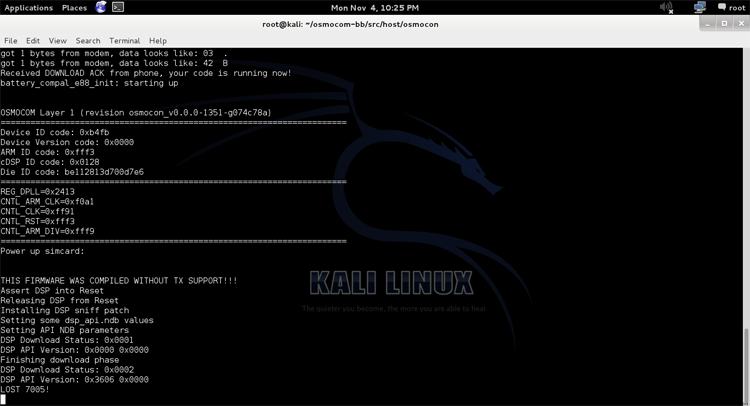
Task: Click 'Releasing DSP from Reset' line
Action: point(59,301)
